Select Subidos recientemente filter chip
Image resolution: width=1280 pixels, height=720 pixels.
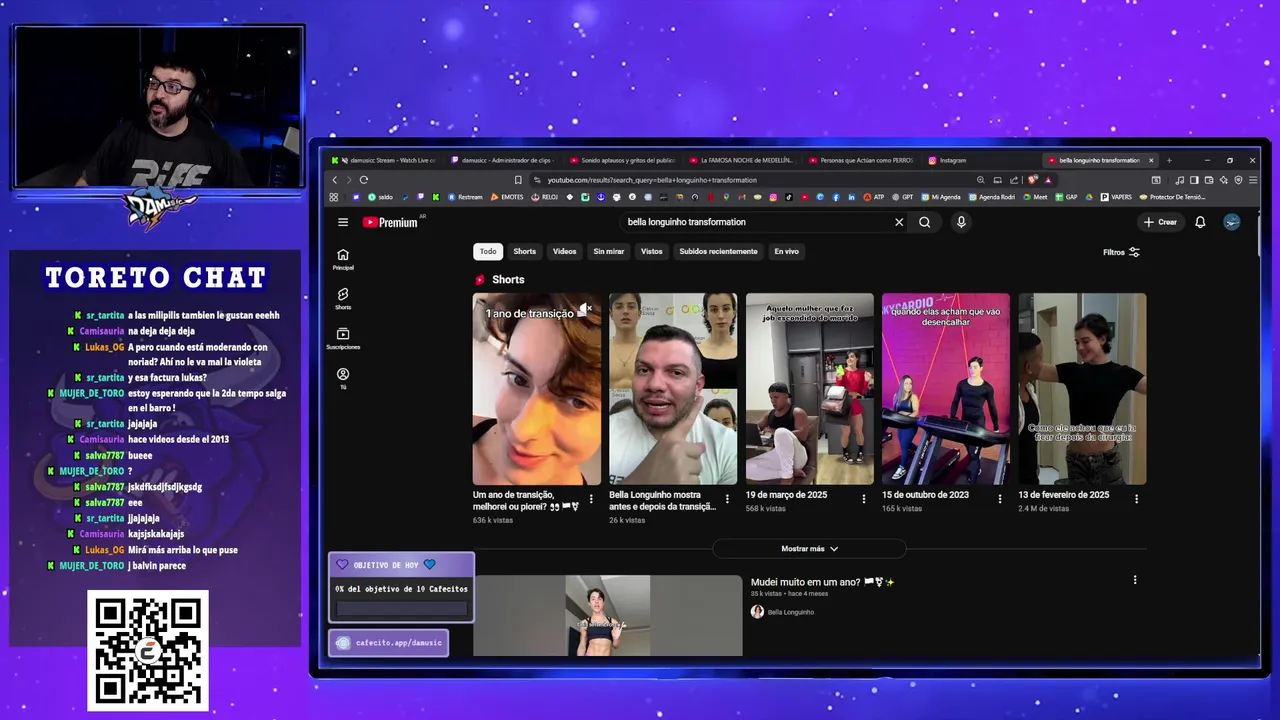718,251
